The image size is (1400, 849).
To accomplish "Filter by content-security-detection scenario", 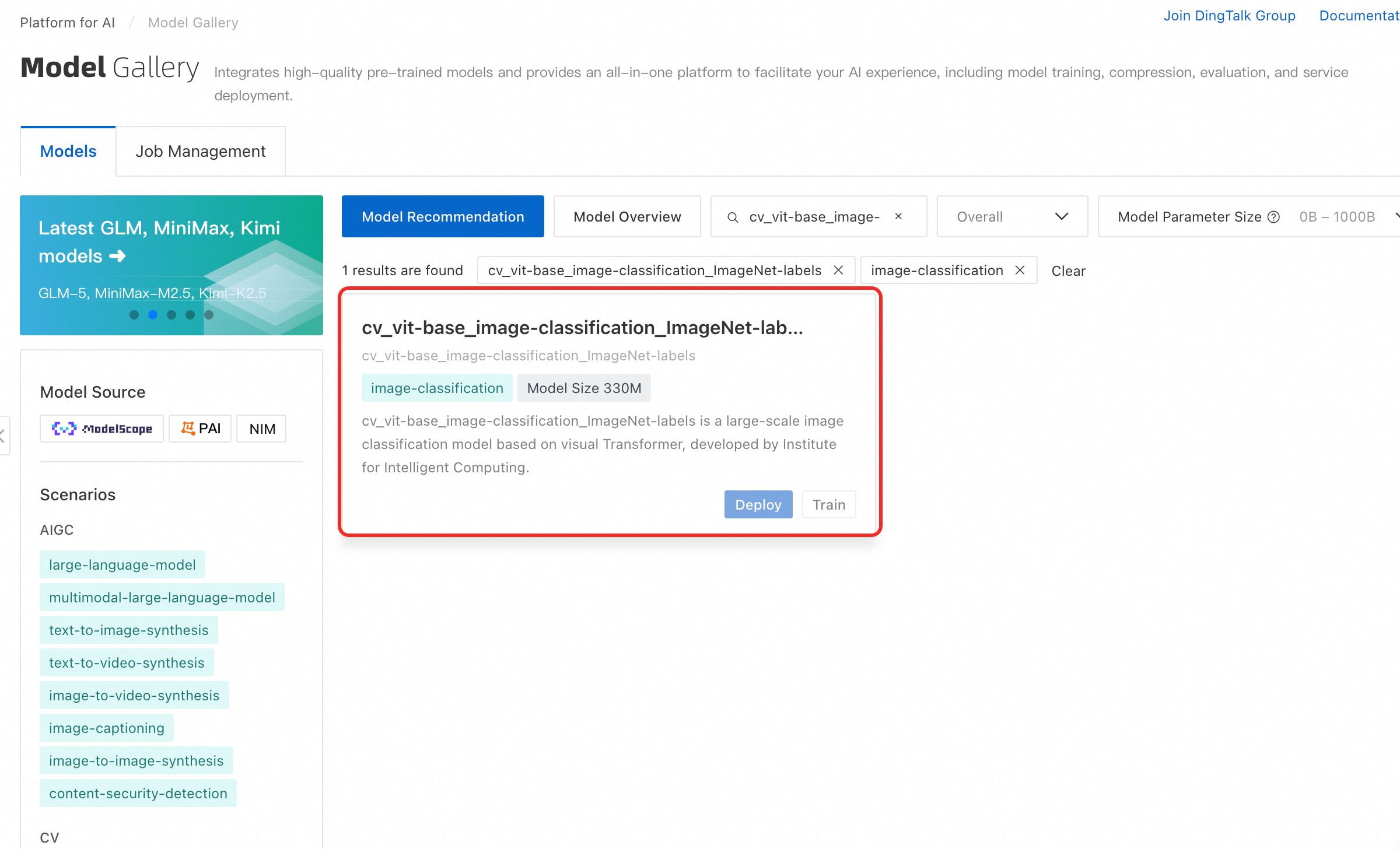I will (138, 793).
